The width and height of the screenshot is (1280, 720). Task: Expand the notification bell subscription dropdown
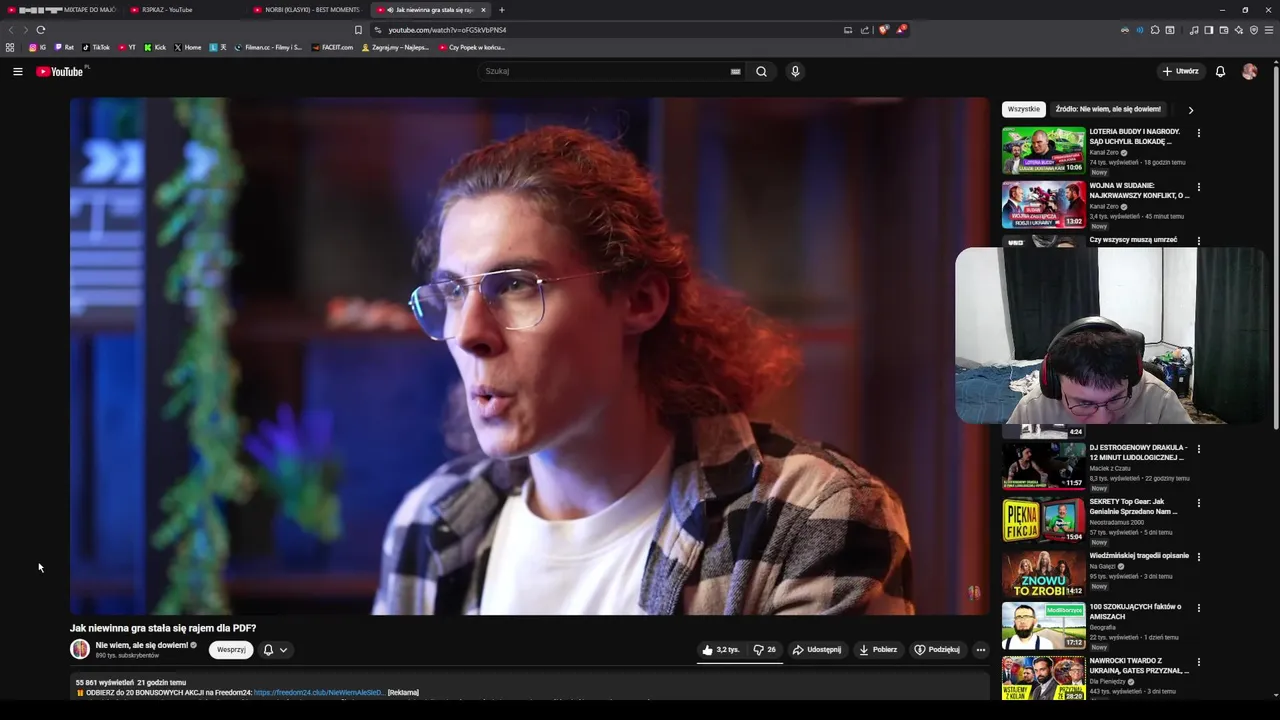point(275,650)
